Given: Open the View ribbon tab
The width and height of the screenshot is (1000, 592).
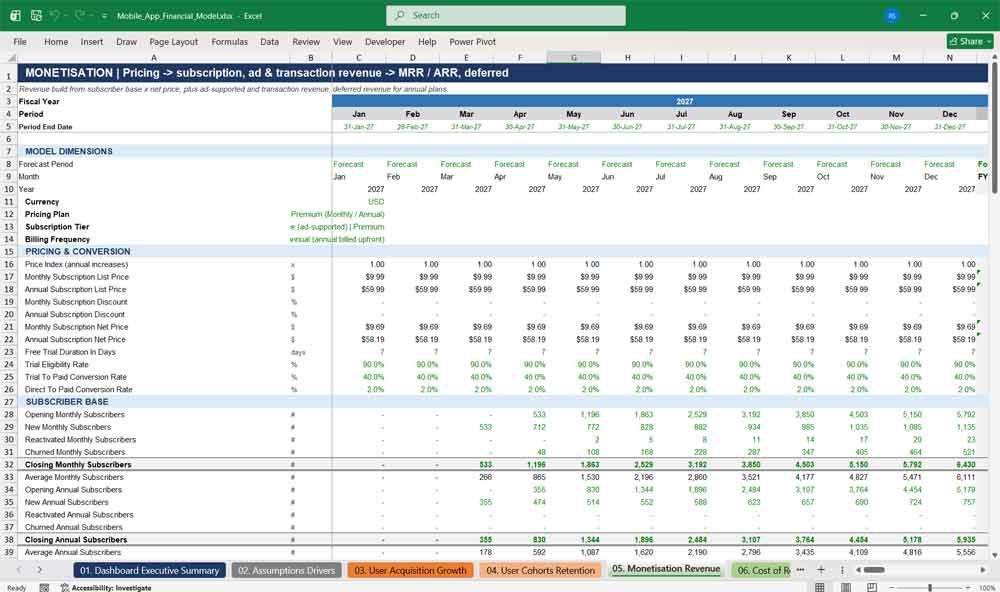Looking at the screenshot, I should point(342,41).
